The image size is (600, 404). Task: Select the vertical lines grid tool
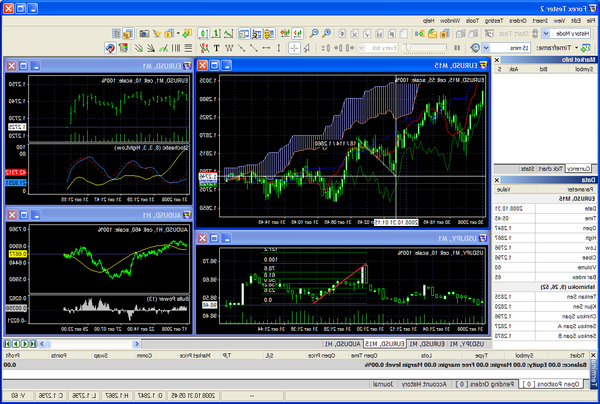point(176,48)
